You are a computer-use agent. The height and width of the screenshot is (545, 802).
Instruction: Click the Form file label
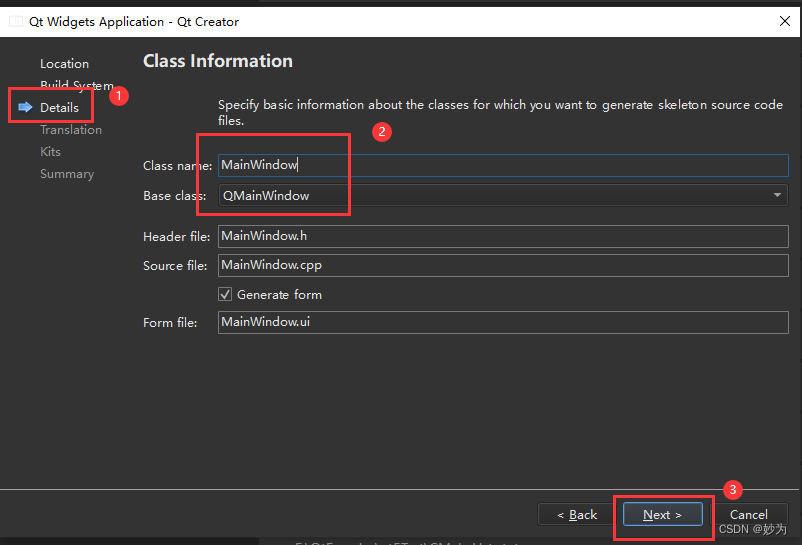(x=170, y=323)
